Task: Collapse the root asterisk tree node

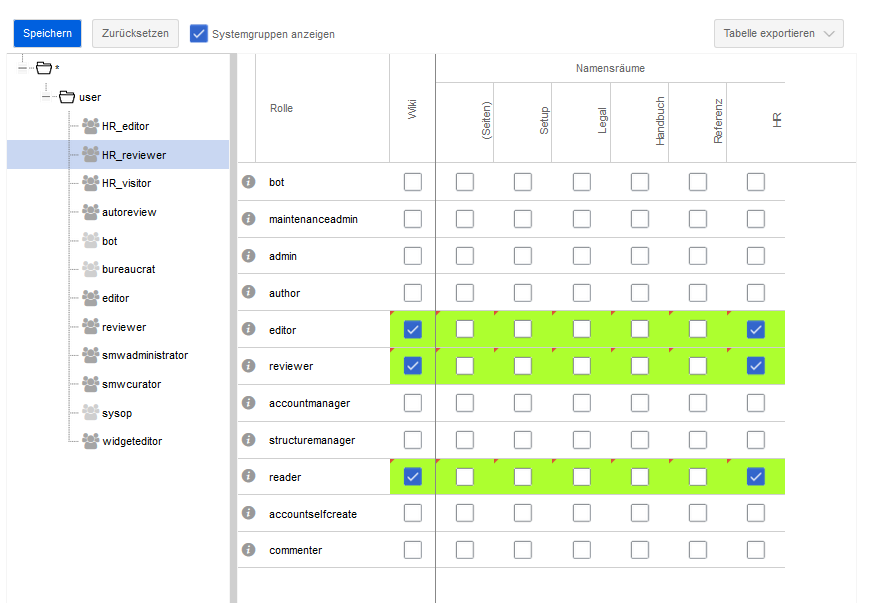Action: [23, 68]
